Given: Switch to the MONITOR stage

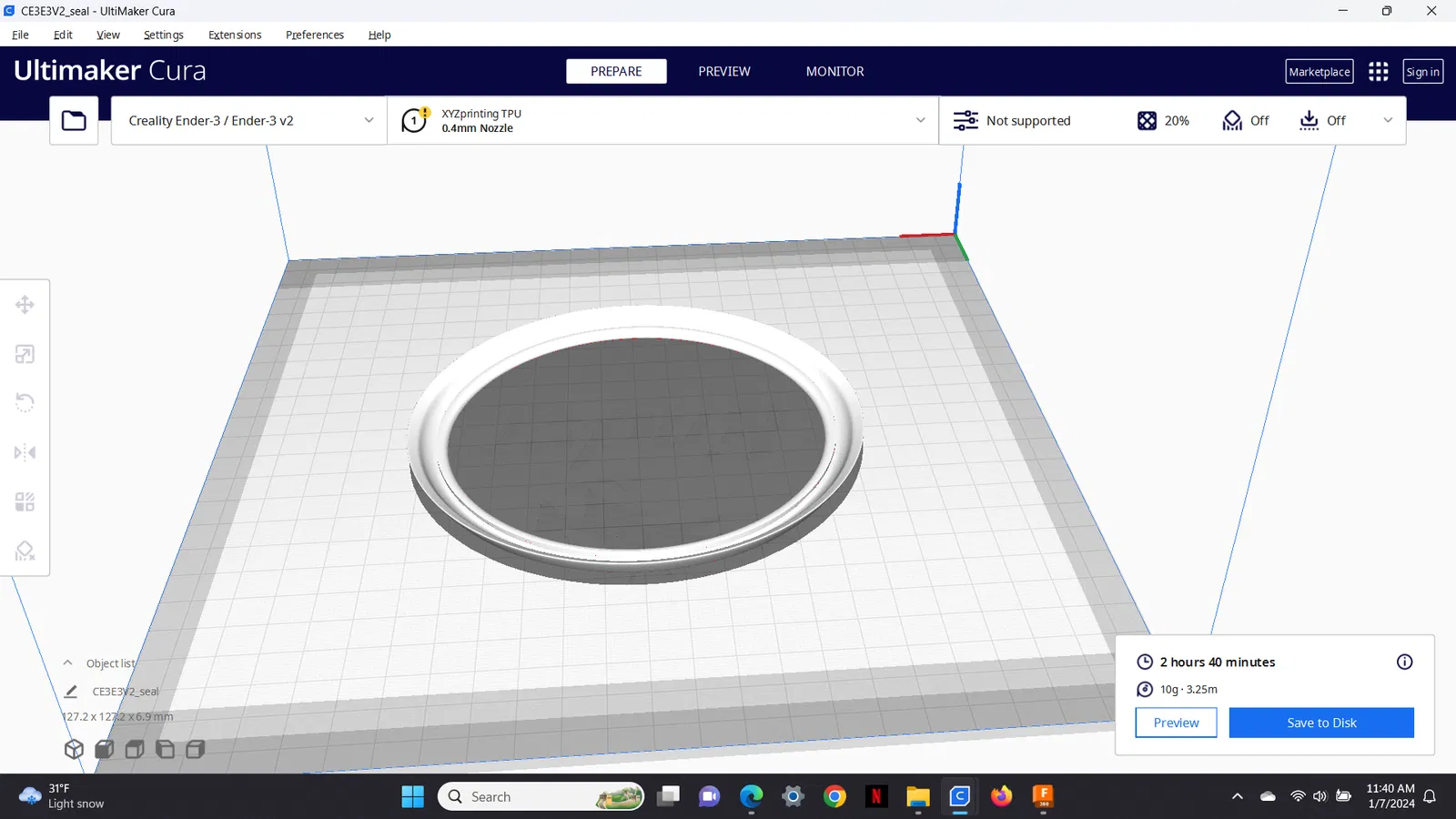Looking at the screenshot, I should (x=834, y=71).
